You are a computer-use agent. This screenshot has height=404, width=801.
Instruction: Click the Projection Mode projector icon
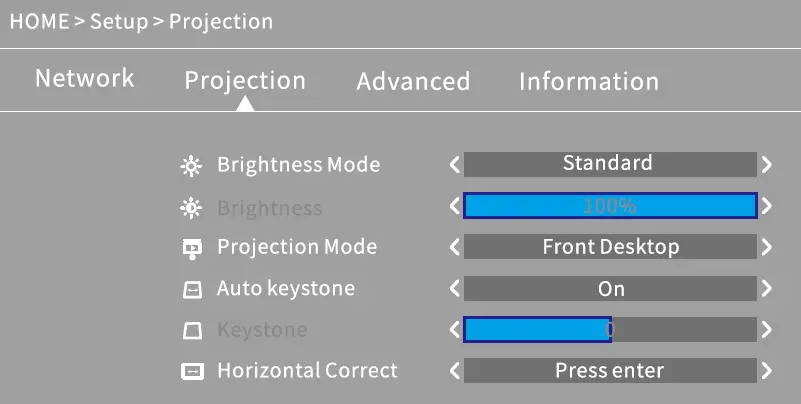coord(191,248)
